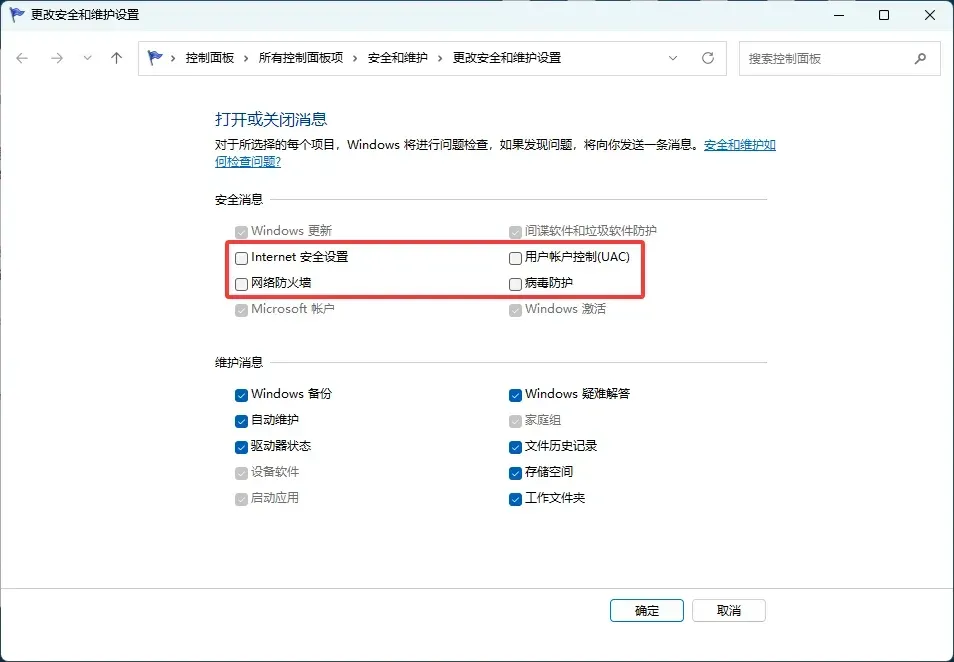Enable the 用户帐户控制(UAC) checkbox
Viewport: 954px width, 662px height.
pyautogui.click(x=515, y=258)
